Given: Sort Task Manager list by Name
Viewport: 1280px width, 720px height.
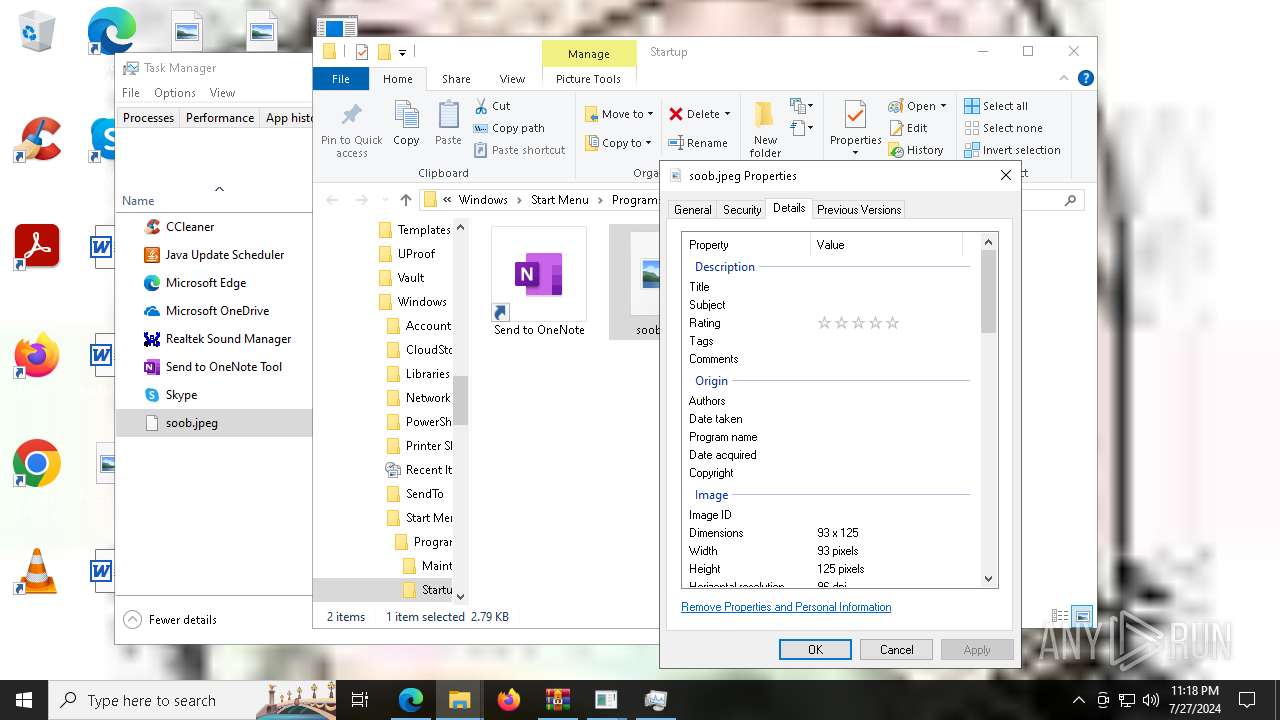Looking at the screenshot, I should (138, 201).
